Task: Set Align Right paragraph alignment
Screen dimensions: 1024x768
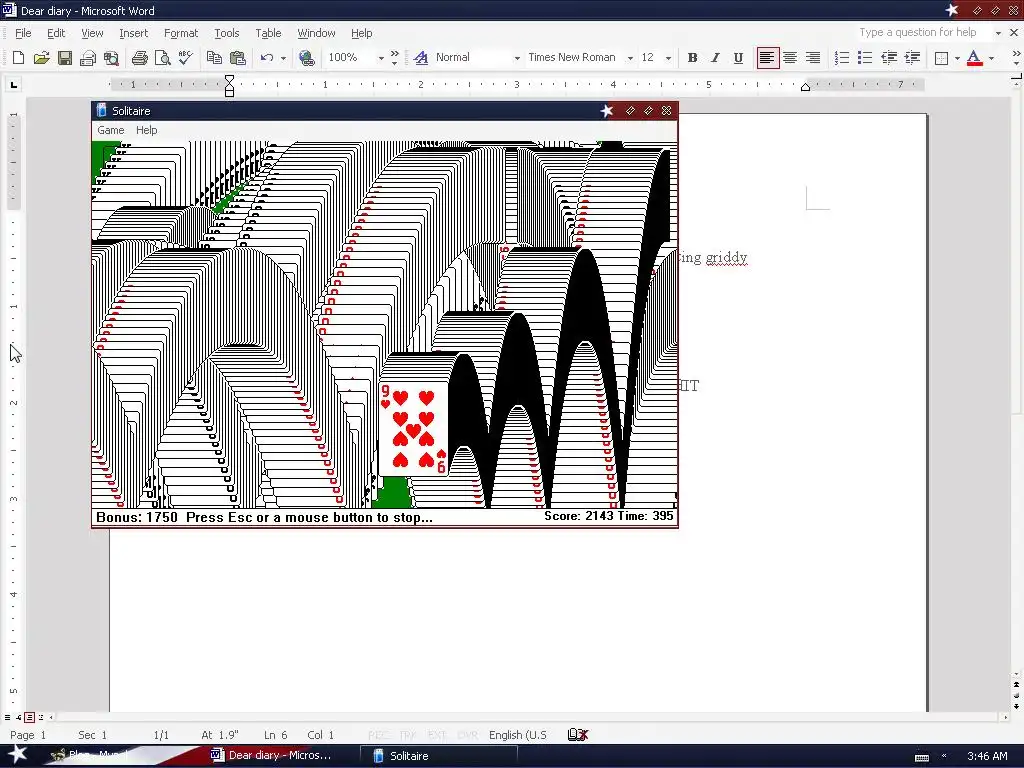Action: point(812,57)
